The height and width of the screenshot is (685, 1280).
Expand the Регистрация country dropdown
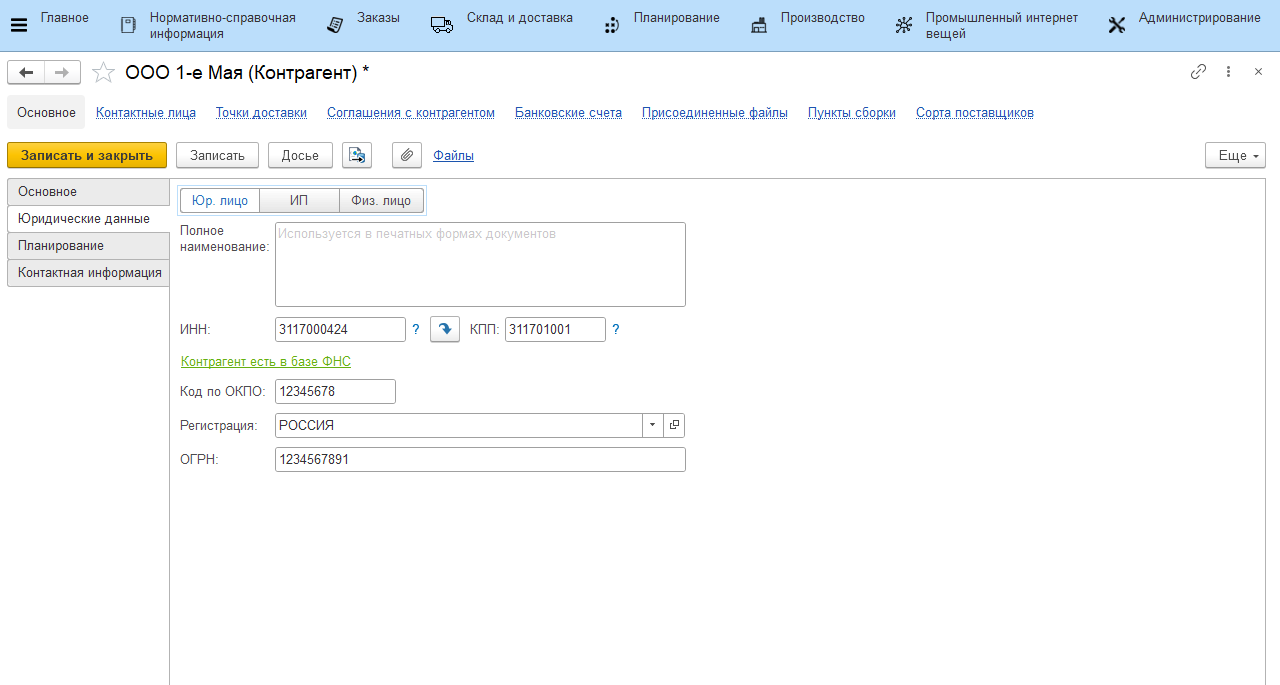(652, 425)
